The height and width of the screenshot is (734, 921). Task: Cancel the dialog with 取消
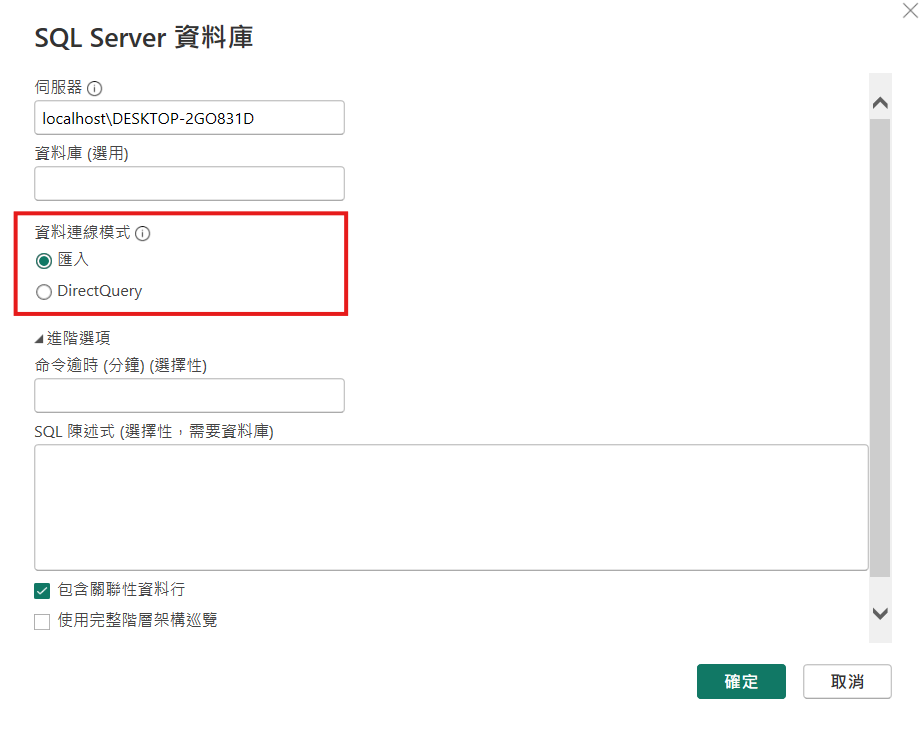click(847, 681)
